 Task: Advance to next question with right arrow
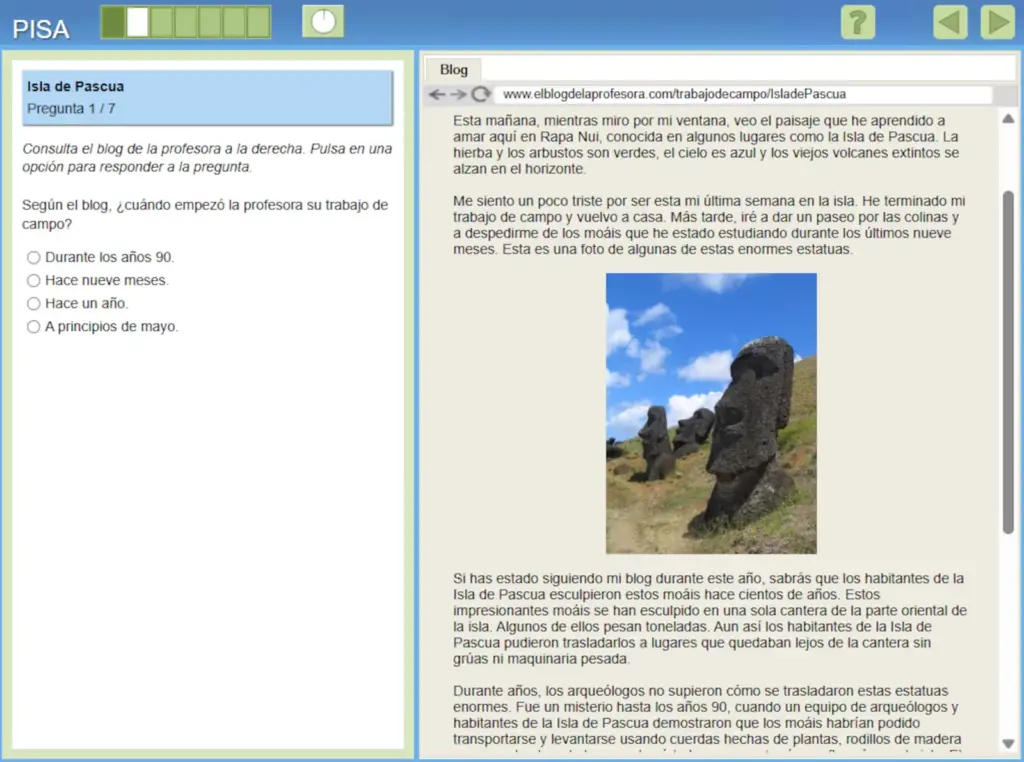tap(997, 22)
